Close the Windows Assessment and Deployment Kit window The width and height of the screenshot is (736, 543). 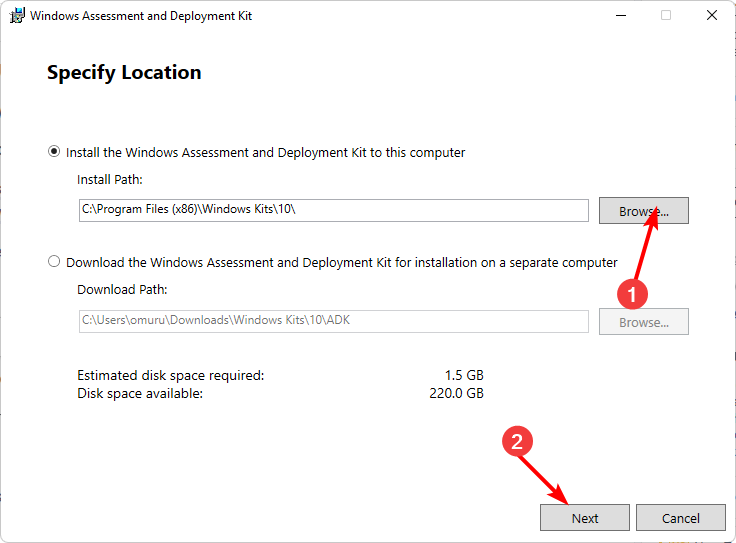click(x=711, y=16)
